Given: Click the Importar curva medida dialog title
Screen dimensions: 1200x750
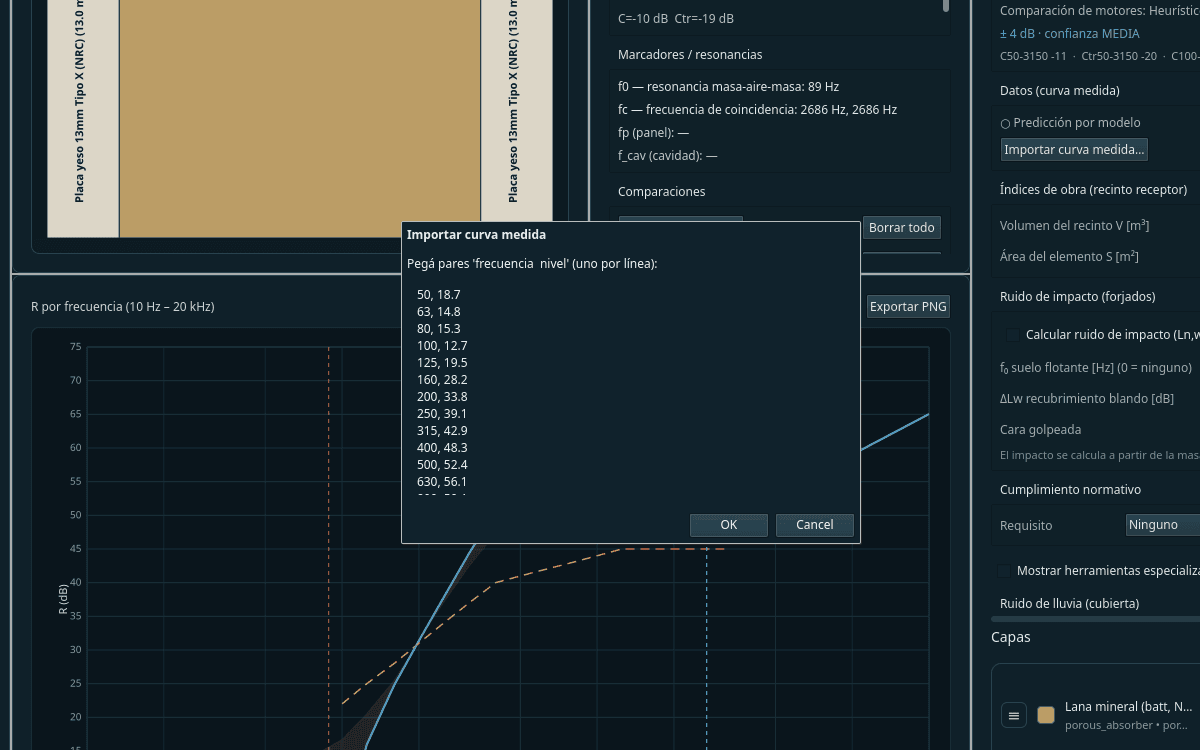Looking at the screenshot, I should pyautogui.click(x=476, y=234).
